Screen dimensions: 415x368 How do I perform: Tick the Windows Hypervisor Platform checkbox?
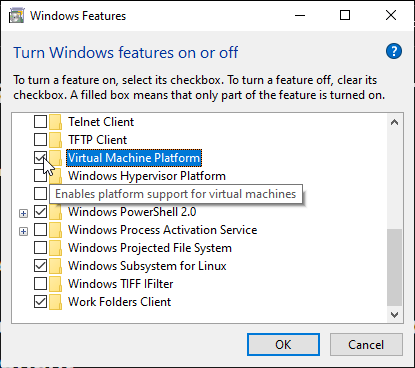point(40,176)
